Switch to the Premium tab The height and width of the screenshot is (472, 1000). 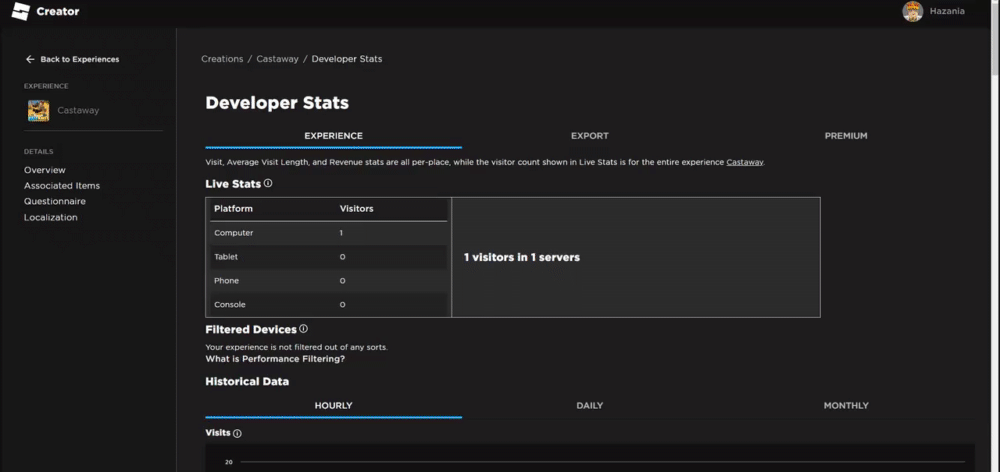(x=846, y=136)
